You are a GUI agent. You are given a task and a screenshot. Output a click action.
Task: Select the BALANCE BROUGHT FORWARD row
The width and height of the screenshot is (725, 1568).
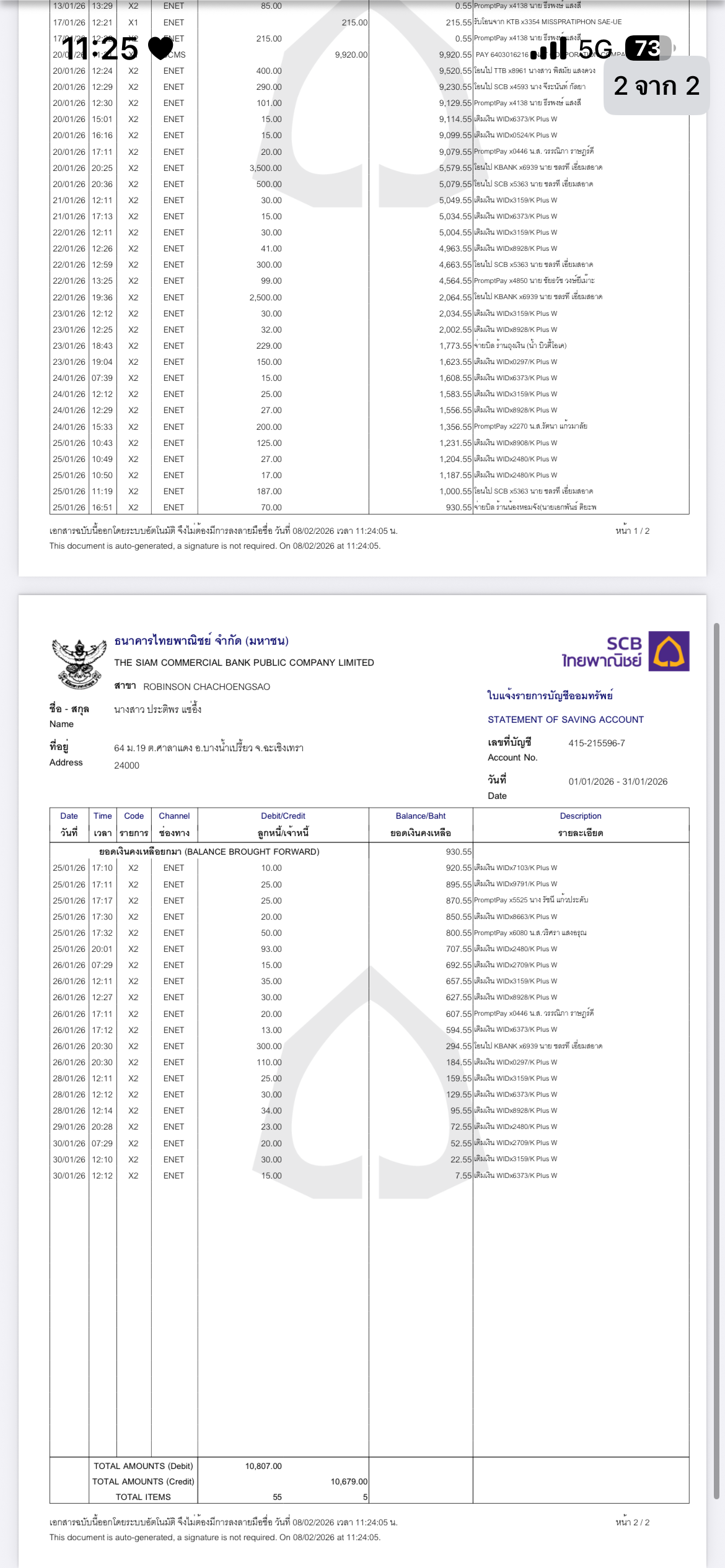(209, 852)
